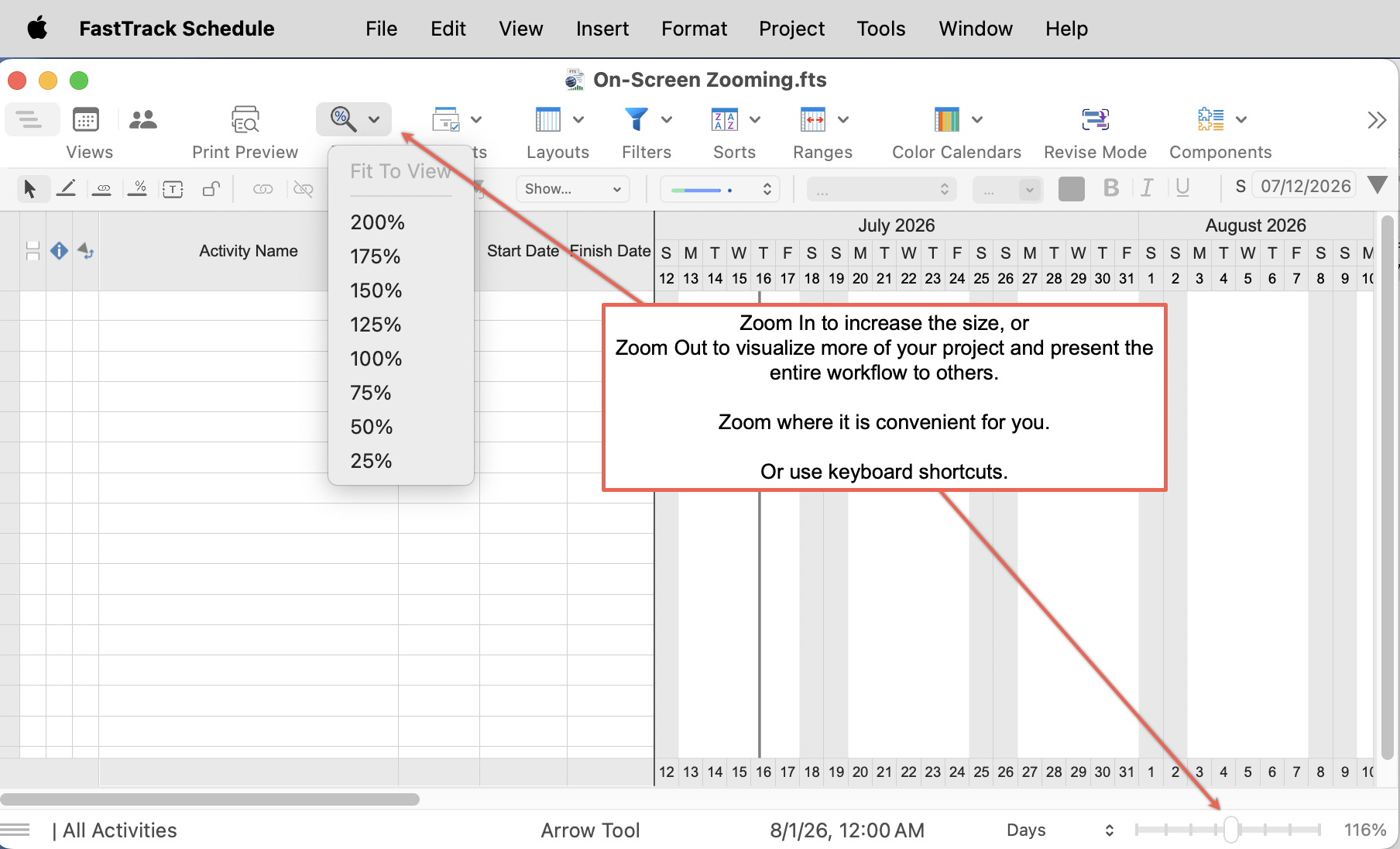Click the Components puzzle icon
1400x849 pixels.
[1211, 119]
